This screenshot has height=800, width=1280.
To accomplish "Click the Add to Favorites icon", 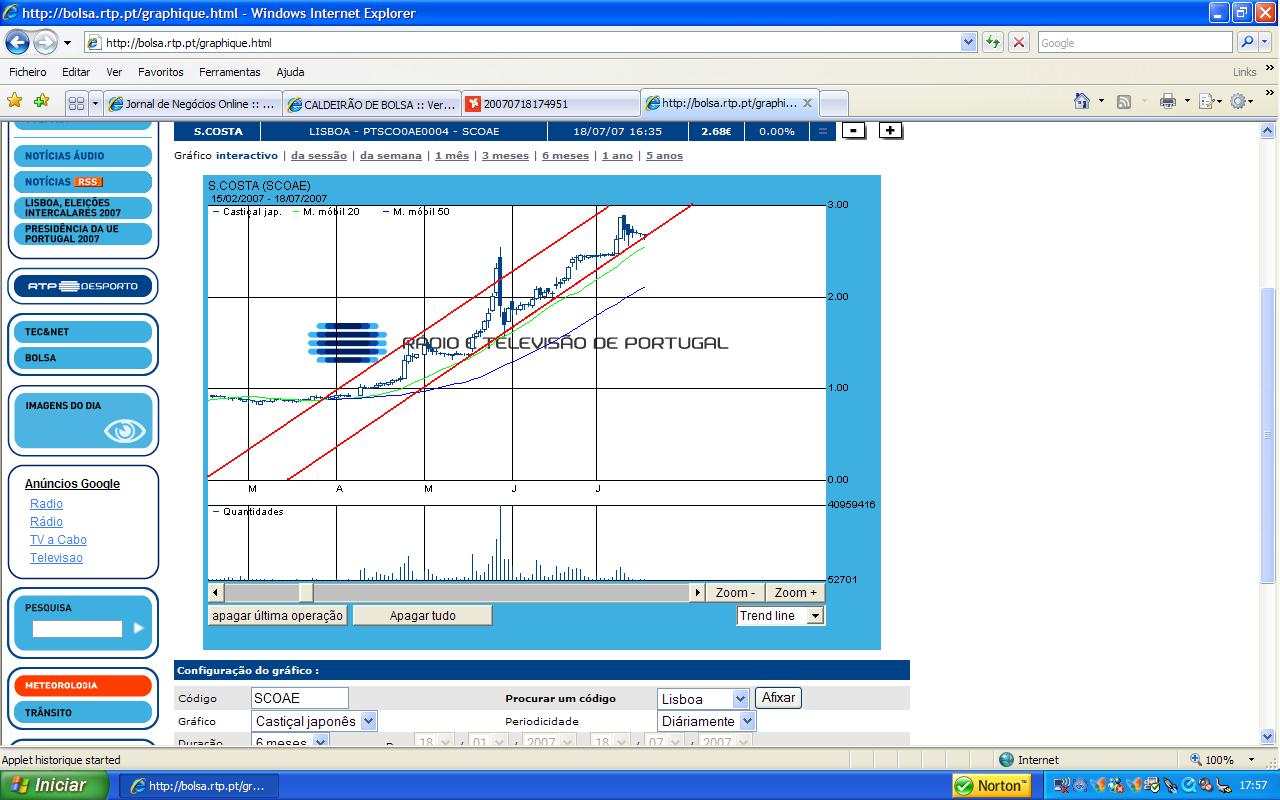I will 41,102.
